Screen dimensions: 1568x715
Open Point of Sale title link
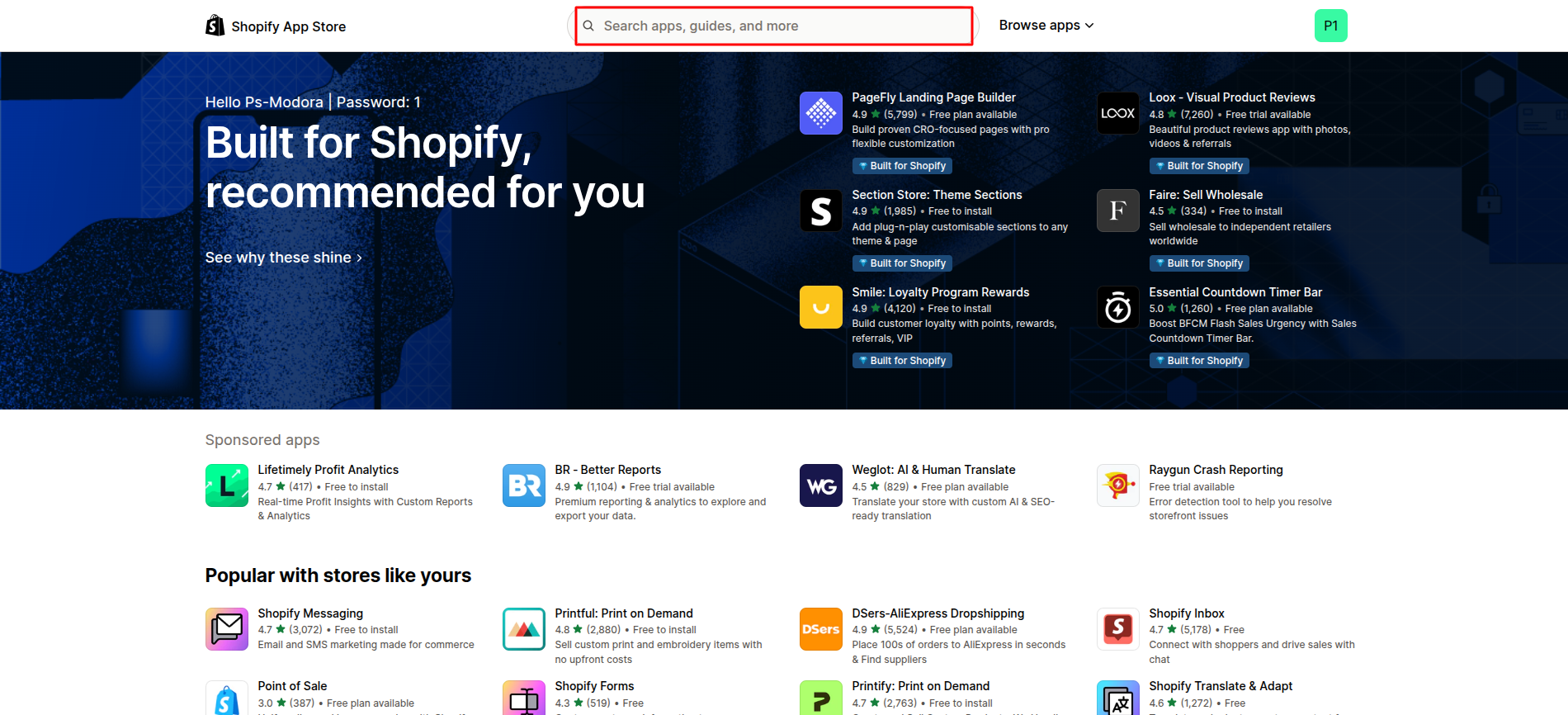292,686
